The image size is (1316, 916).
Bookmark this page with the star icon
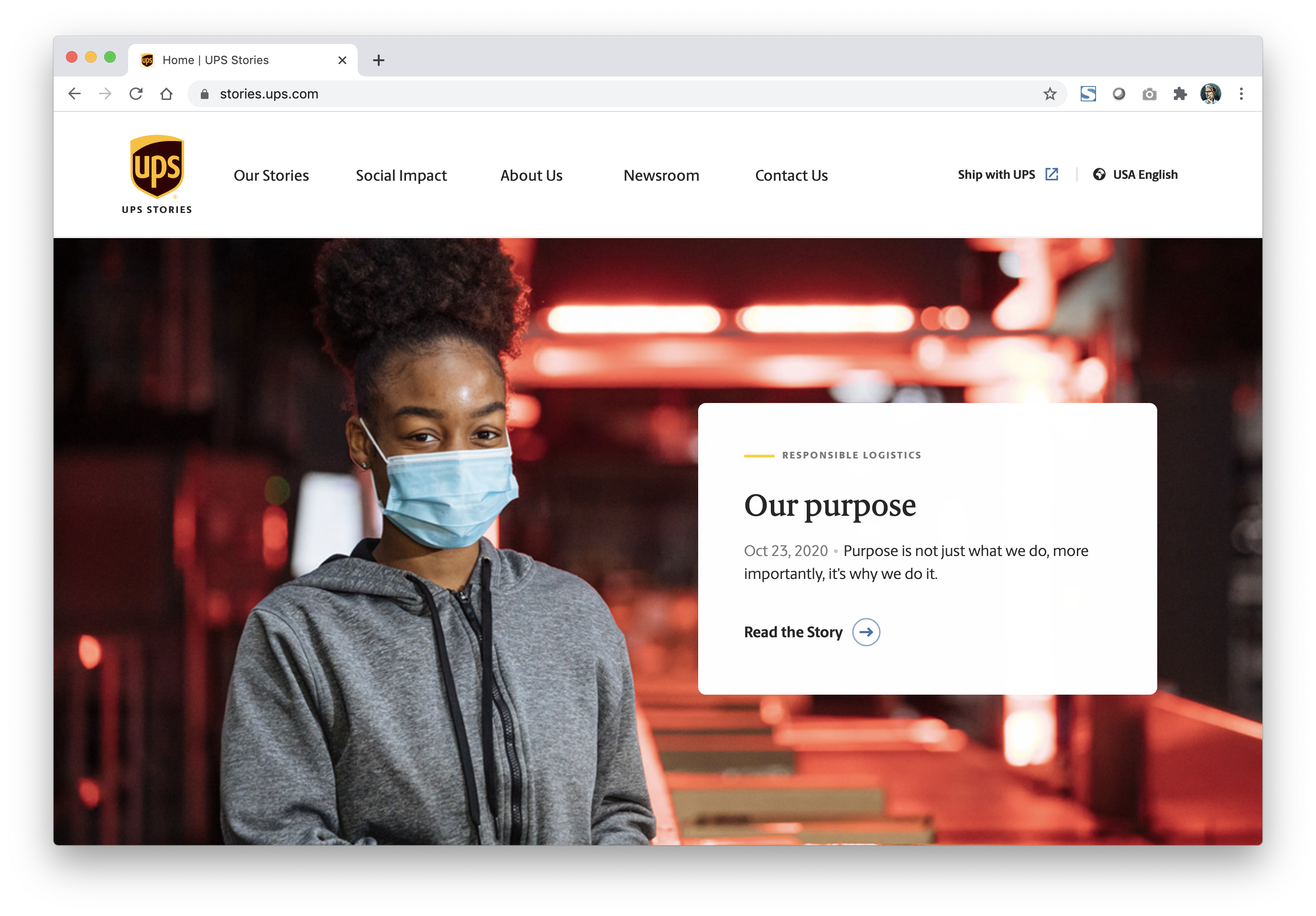(x=1049, y=93)
